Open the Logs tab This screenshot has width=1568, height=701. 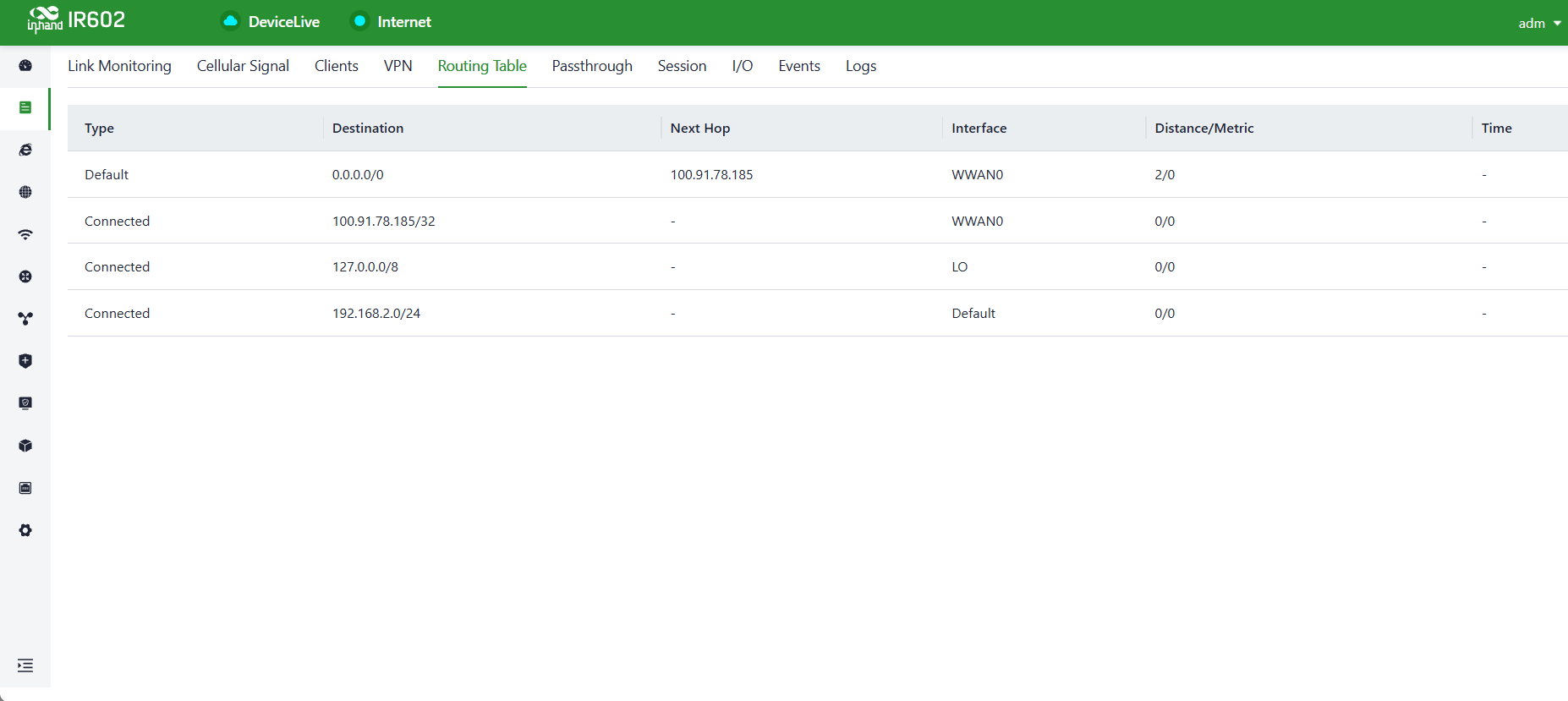pyautogui.click(x=861, y=66)
